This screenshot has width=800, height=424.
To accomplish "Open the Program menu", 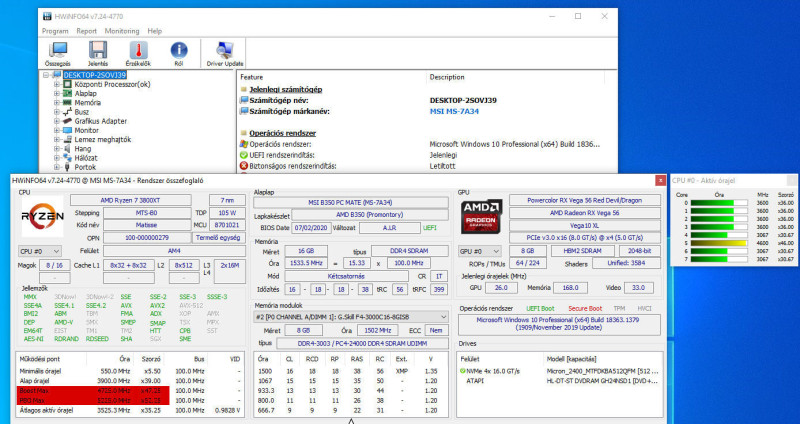I will click(55, 31).
